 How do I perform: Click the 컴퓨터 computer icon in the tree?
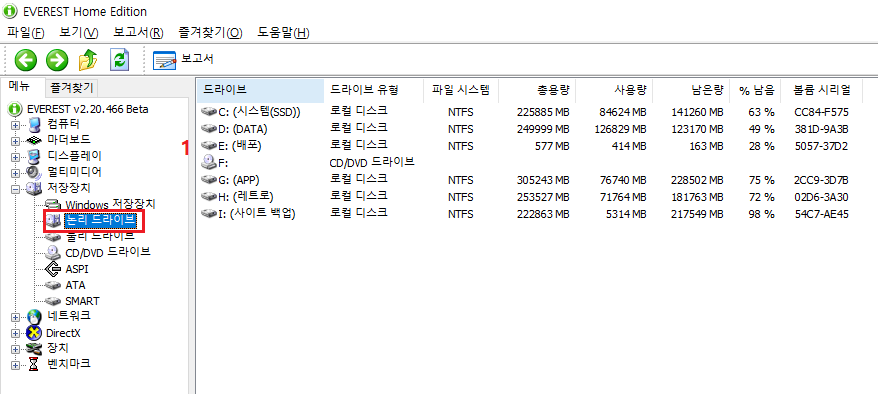pos(34,124)
